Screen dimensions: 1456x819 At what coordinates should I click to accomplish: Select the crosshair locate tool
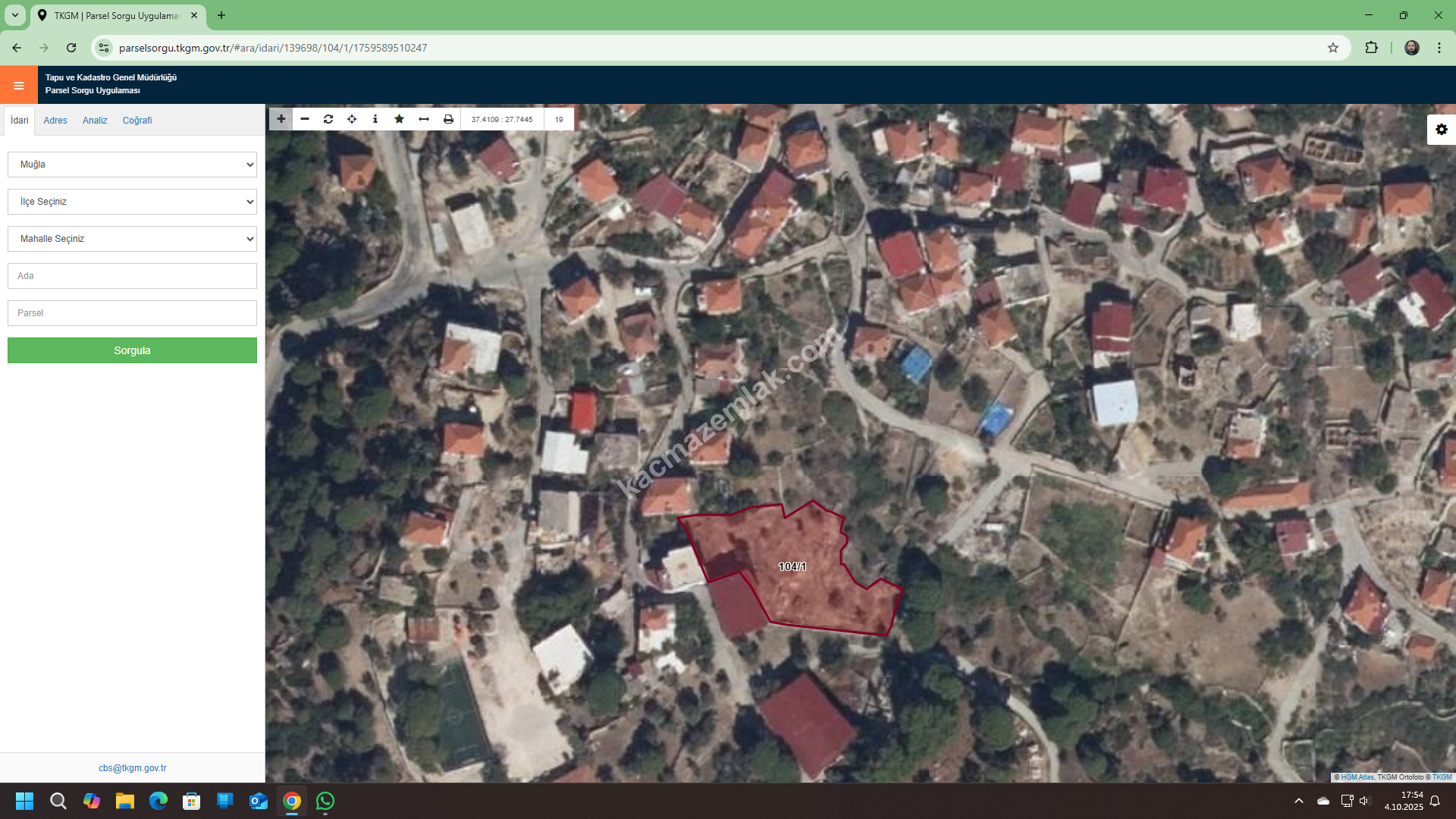pos(352,119)
